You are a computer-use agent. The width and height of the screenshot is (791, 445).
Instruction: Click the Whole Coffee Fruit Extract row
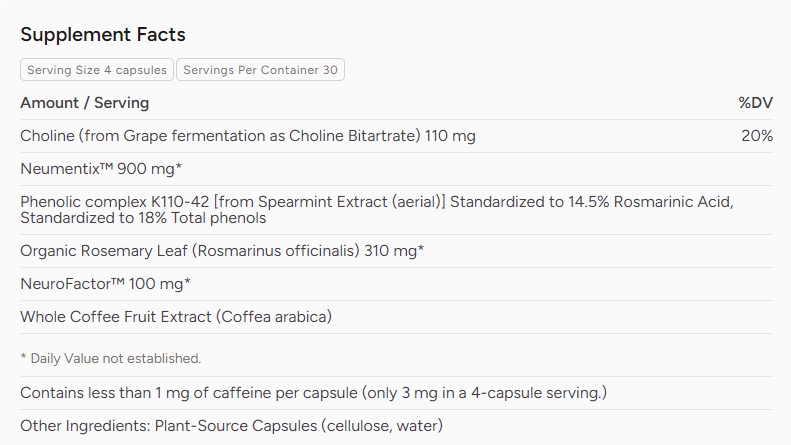pyautogui.click(x=397, y=317)
